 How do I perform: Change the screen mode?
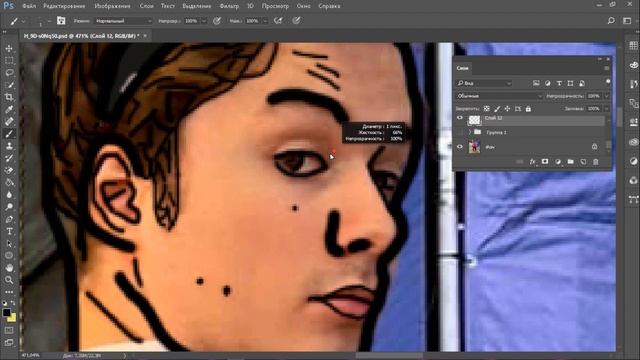[9, 342]
